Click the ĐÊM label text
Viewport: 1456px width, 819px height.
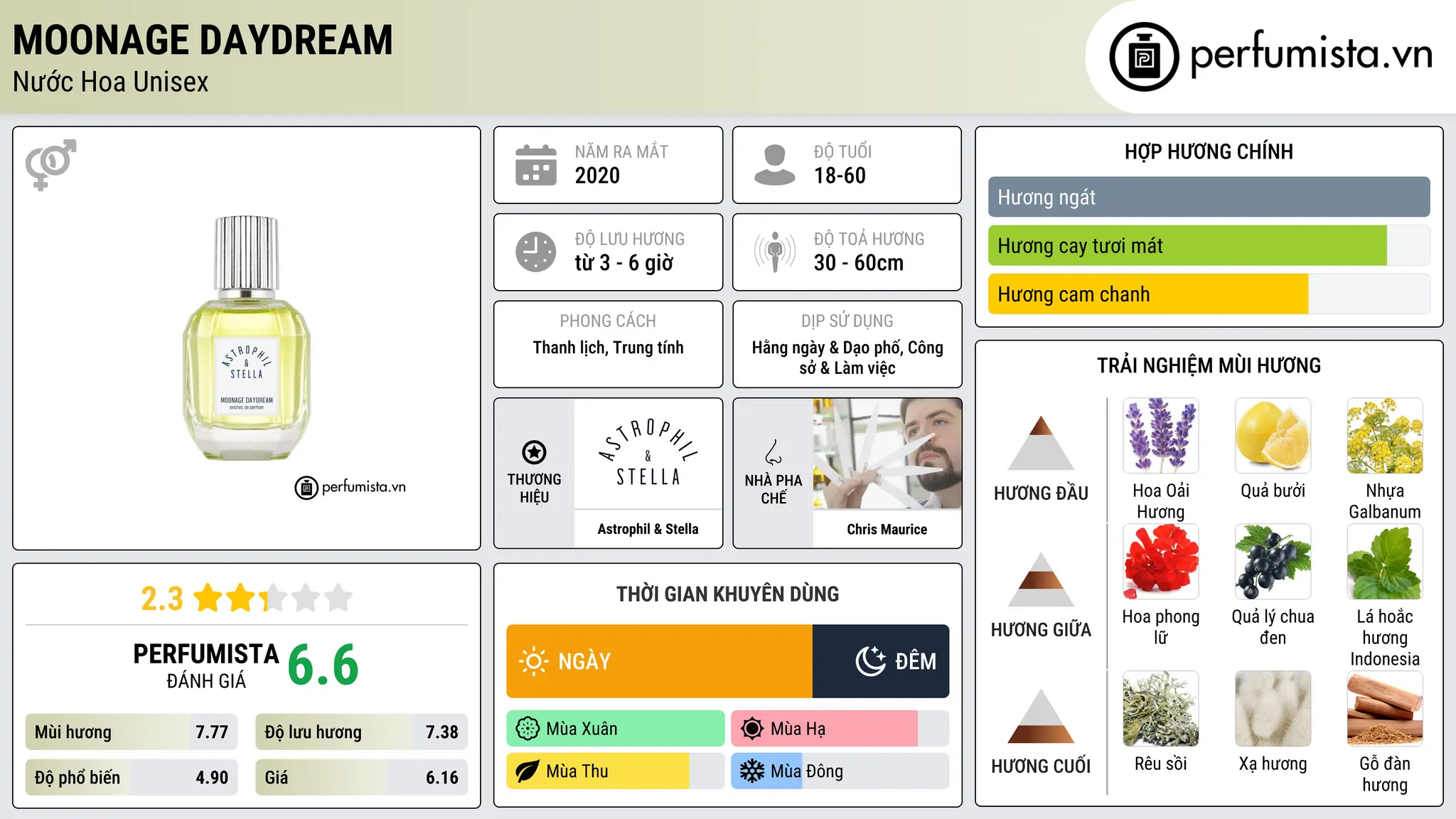pyautogui.click(x=916, y=661)
